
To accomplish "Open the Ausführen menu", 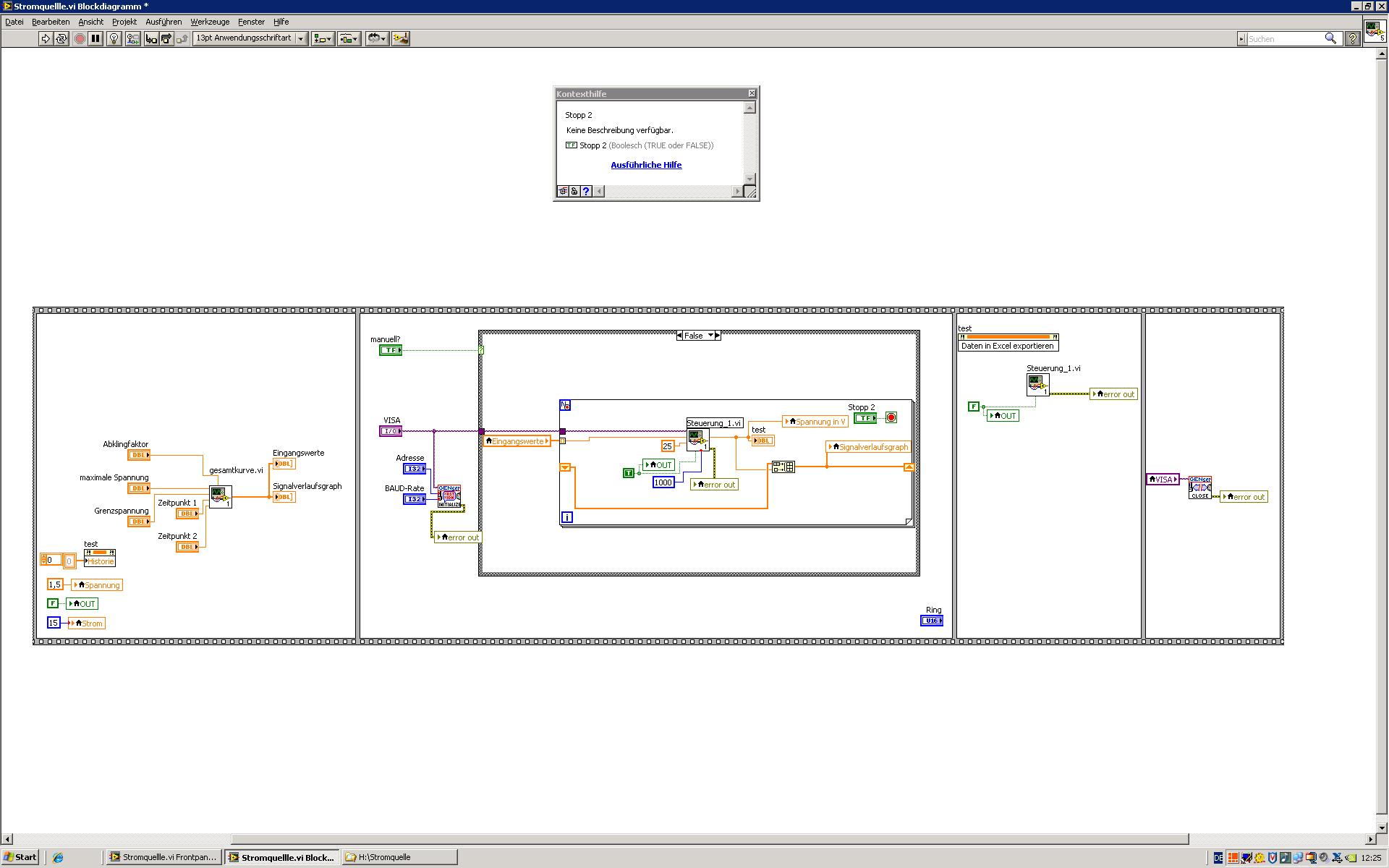I will 163,22.
